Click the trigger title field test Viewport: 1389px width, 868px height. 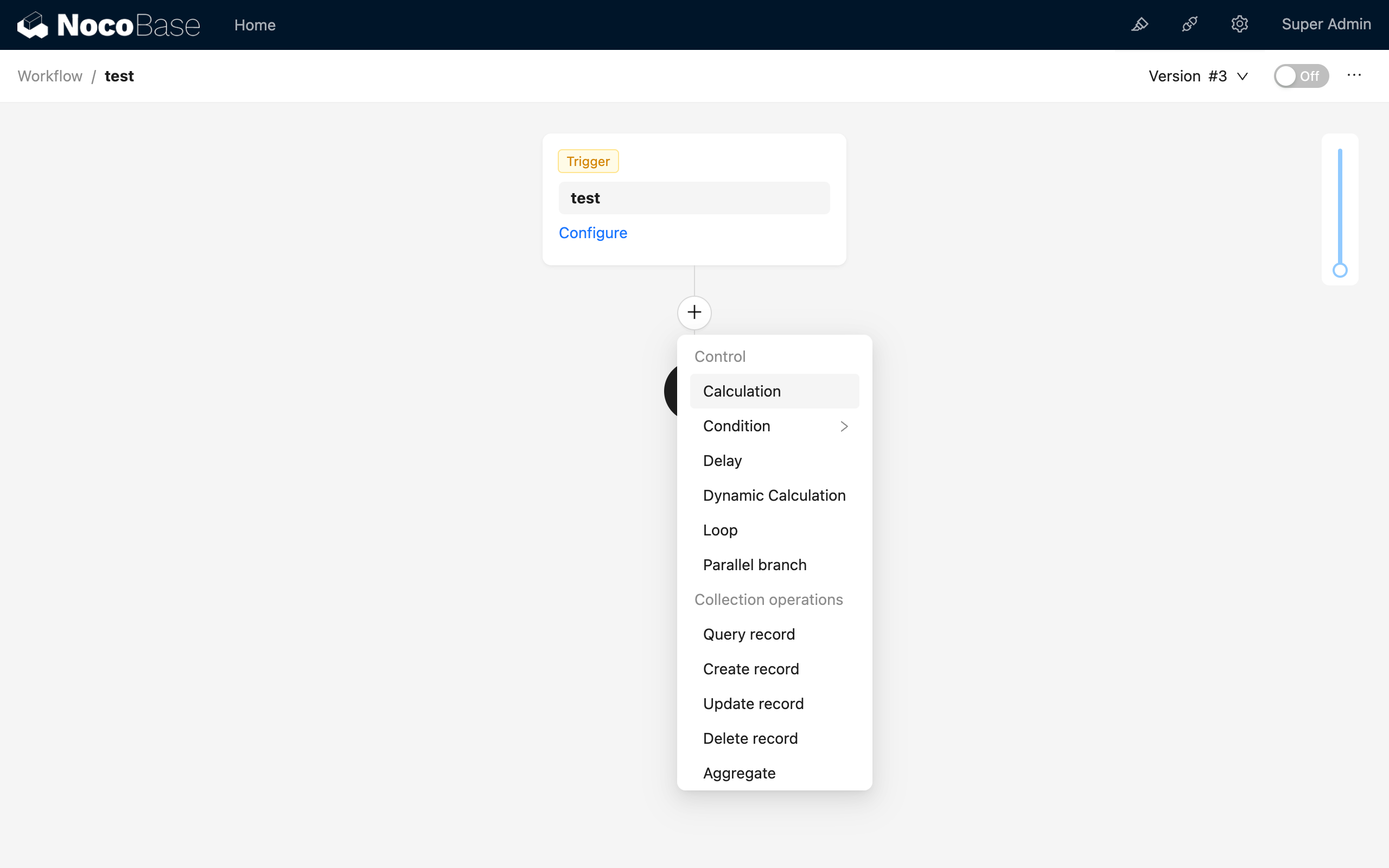[694, 198]
